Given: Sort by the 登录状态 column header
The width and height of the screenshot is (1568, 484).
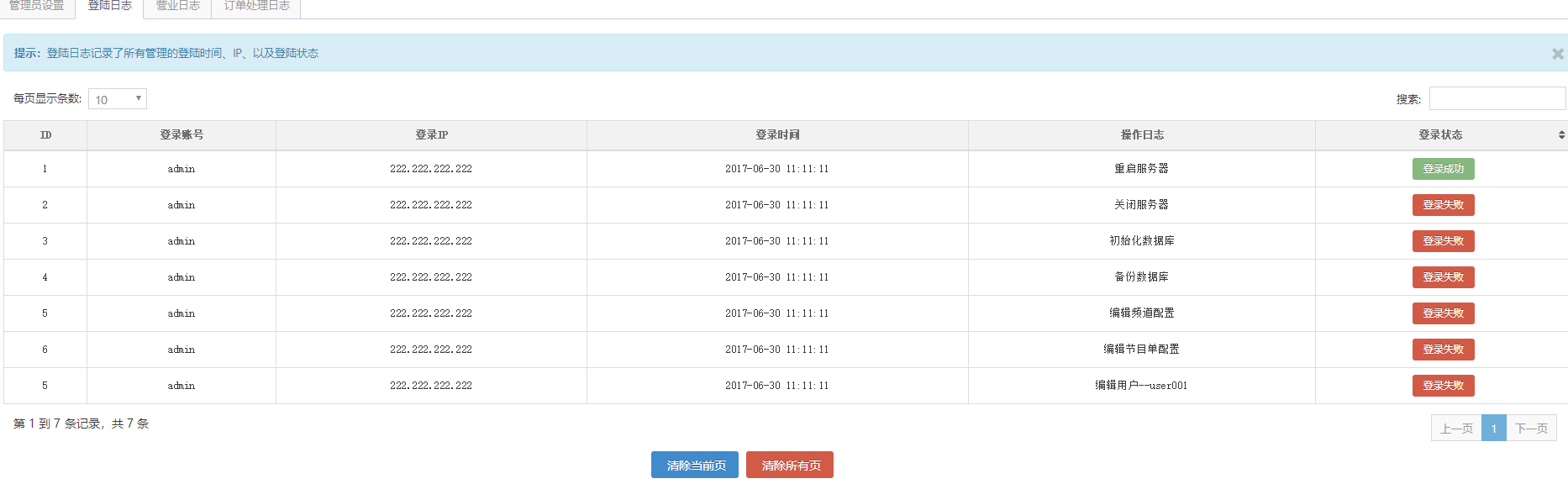Looking at the screenshot, I should click(x=1441, y=135).
